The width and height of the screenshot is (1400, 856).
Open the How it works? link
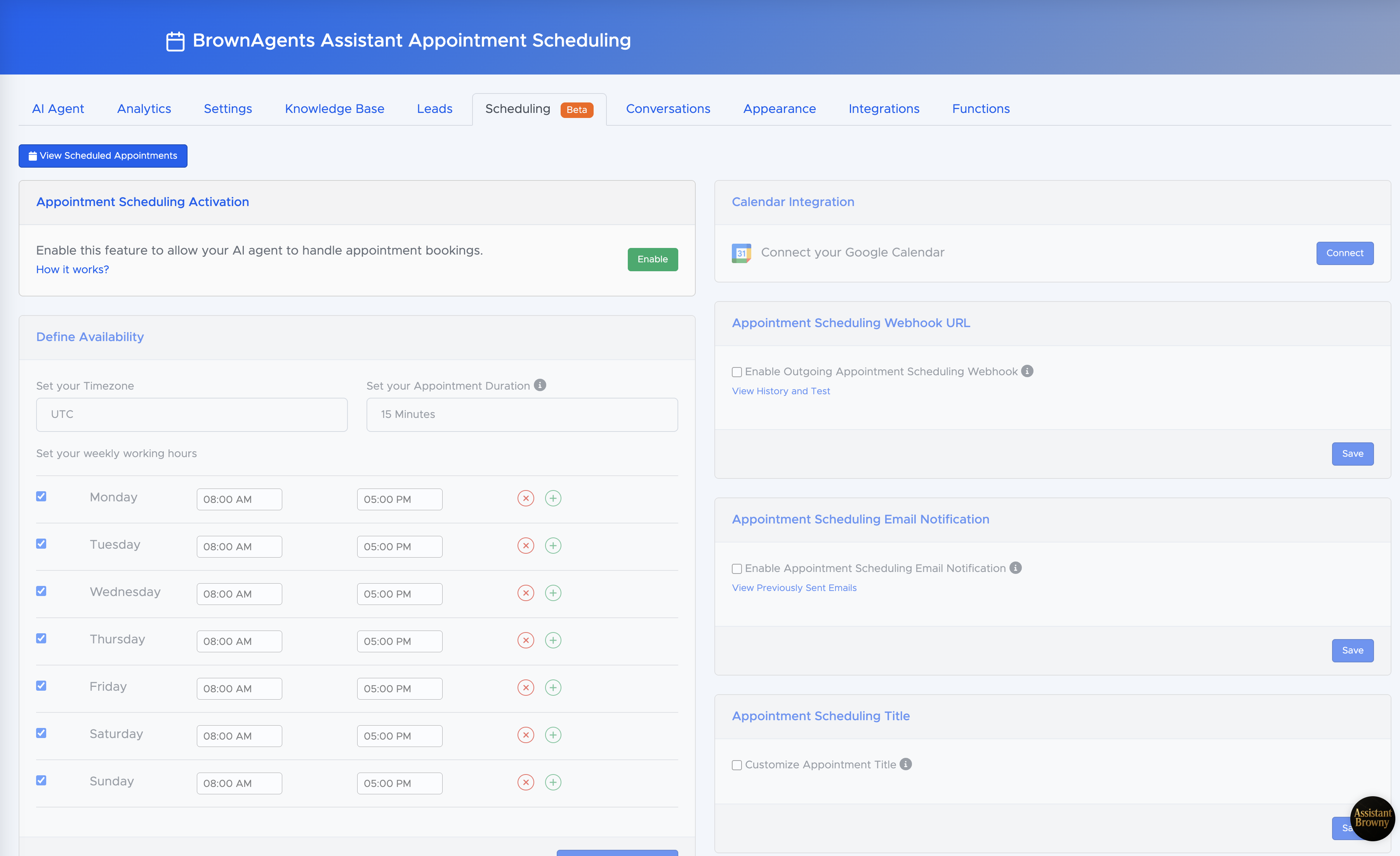click(72, 269)
